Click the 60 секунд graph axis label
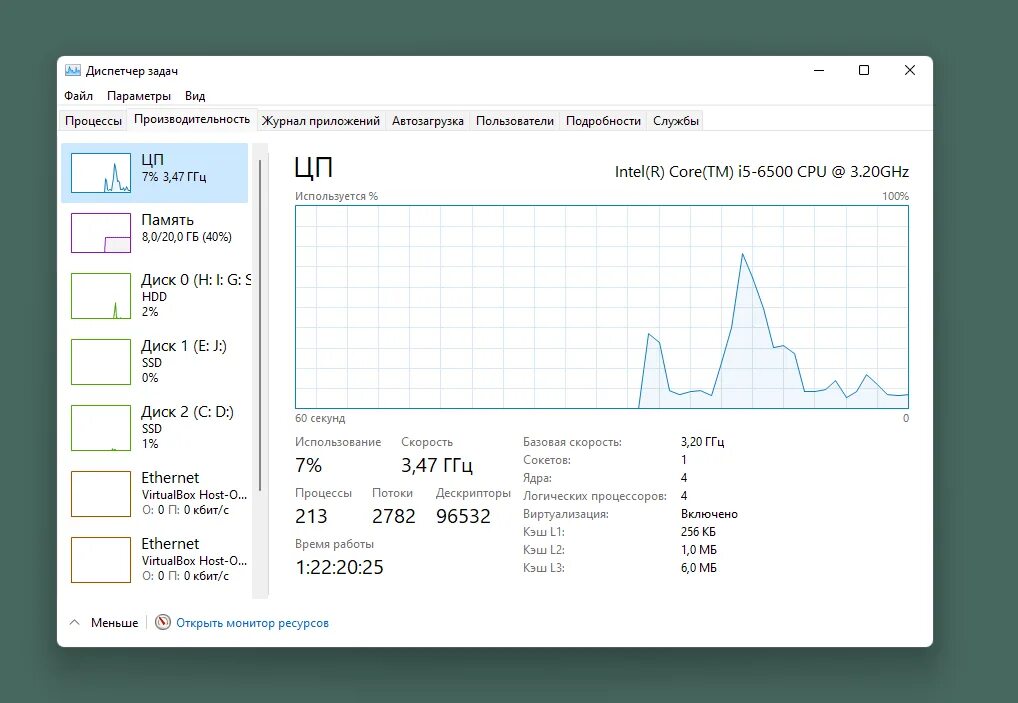This screenshot has width=1018, height=703. click(x=320, y=418)
